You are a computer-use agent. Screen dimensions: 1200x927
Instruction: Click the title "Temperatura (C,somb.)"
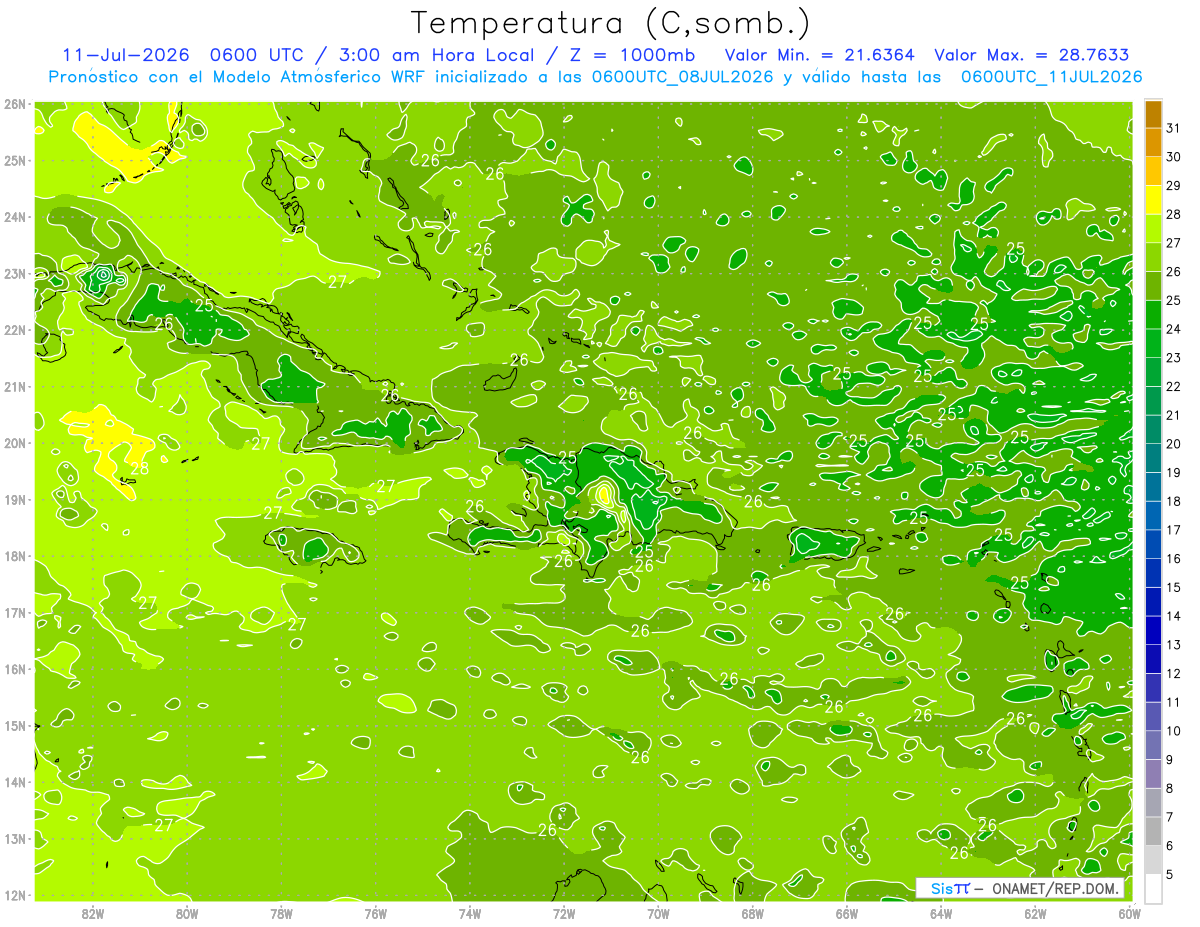pyautogui.click(x=611, y=24)
